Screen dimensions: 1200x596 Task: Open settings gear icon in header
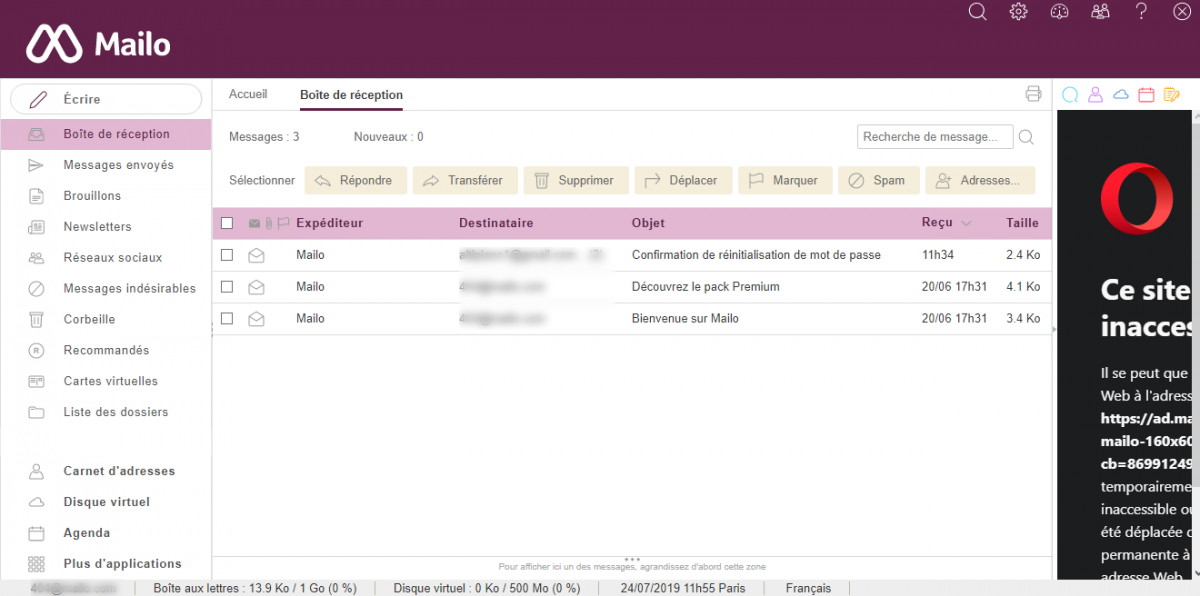coord(1019,12)
